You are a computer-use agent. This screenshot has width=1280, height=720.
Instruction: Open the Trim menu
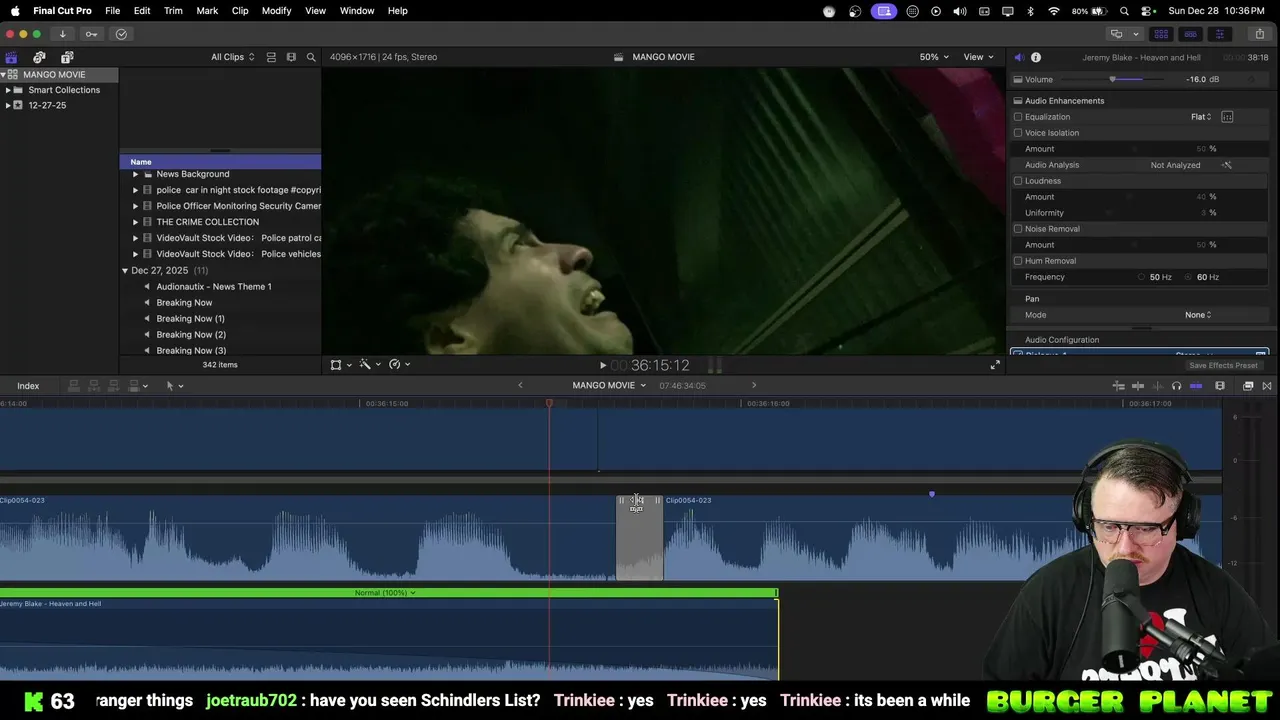173,11
